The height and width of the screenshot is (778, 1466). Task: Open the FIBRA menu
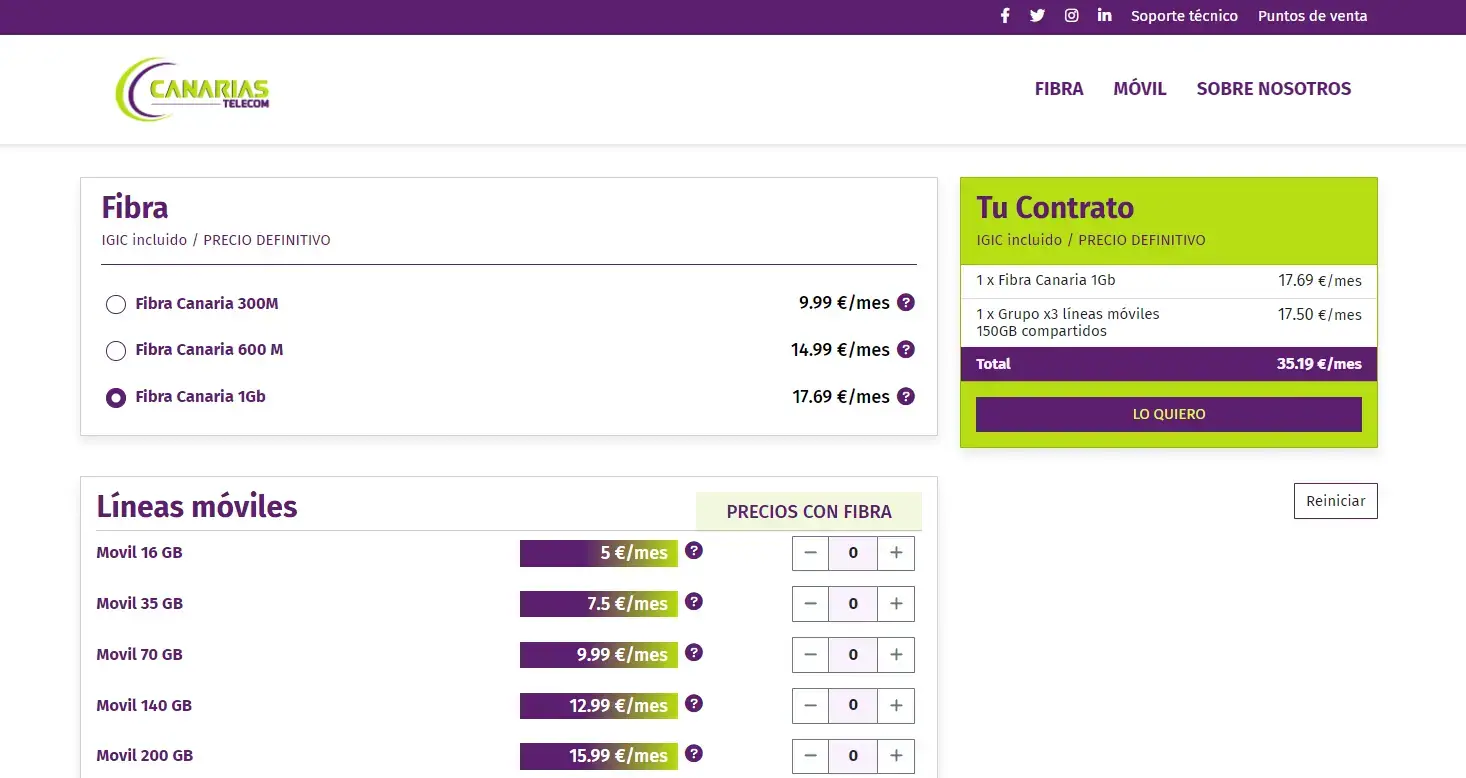click(x=1059, y=89)
